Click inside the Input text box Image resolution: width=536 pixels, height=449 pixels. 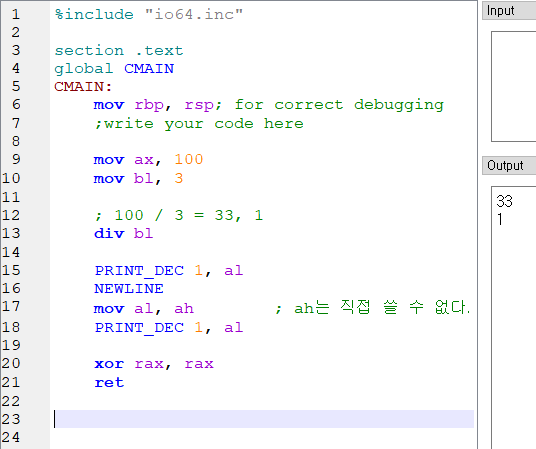coord(514,86)
